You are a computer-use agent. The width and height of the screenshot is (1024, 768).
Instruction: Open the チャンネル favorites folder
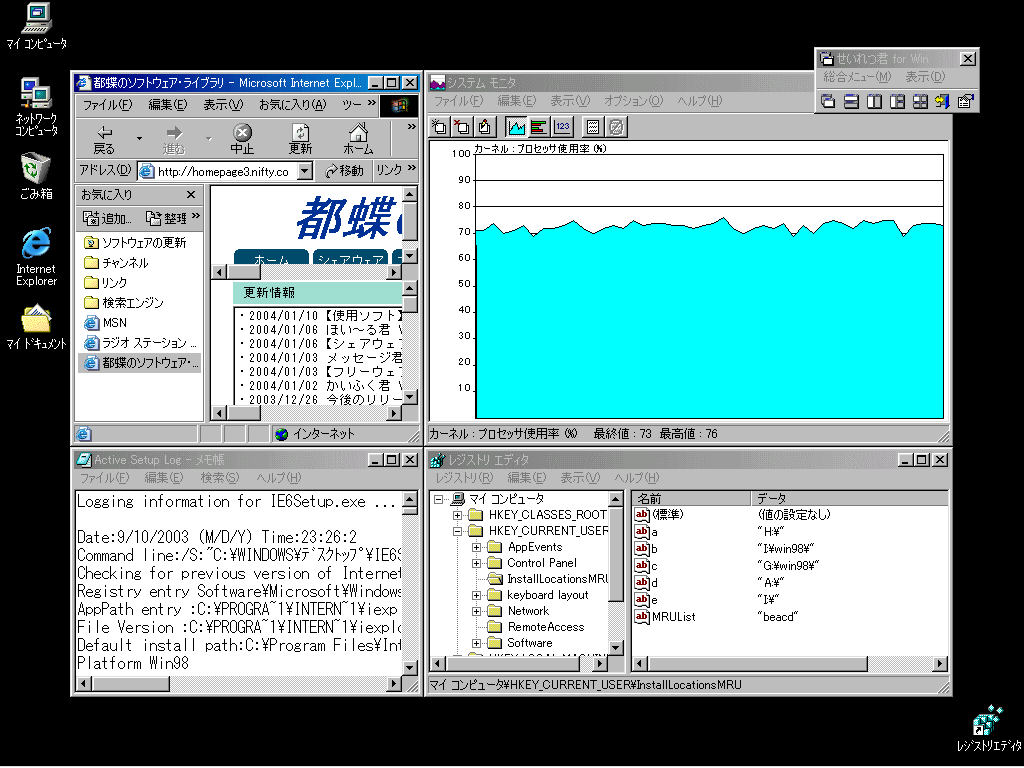116,263
